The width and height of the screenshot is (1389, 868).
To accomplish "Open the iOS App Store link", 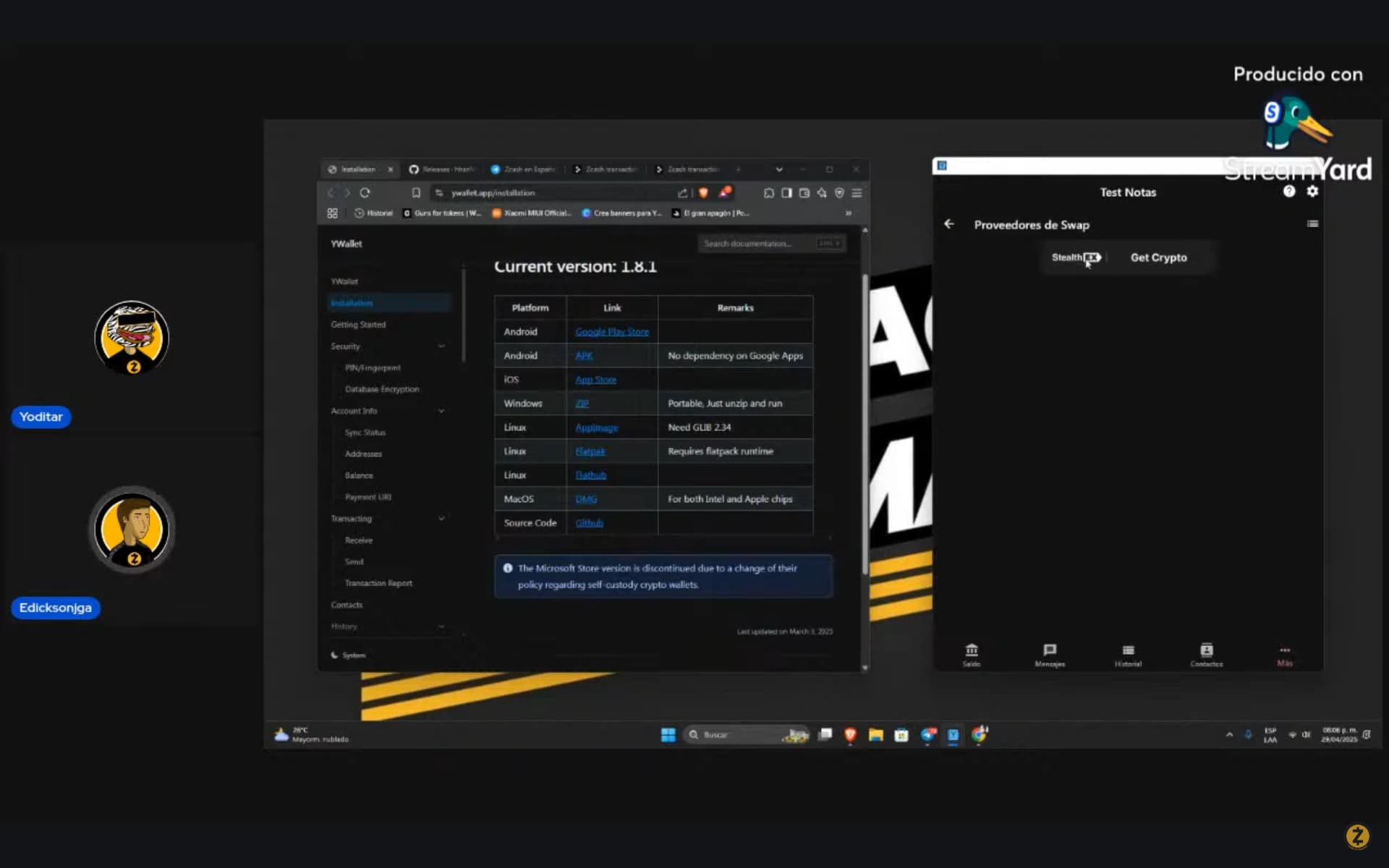I will coord(596,380).
